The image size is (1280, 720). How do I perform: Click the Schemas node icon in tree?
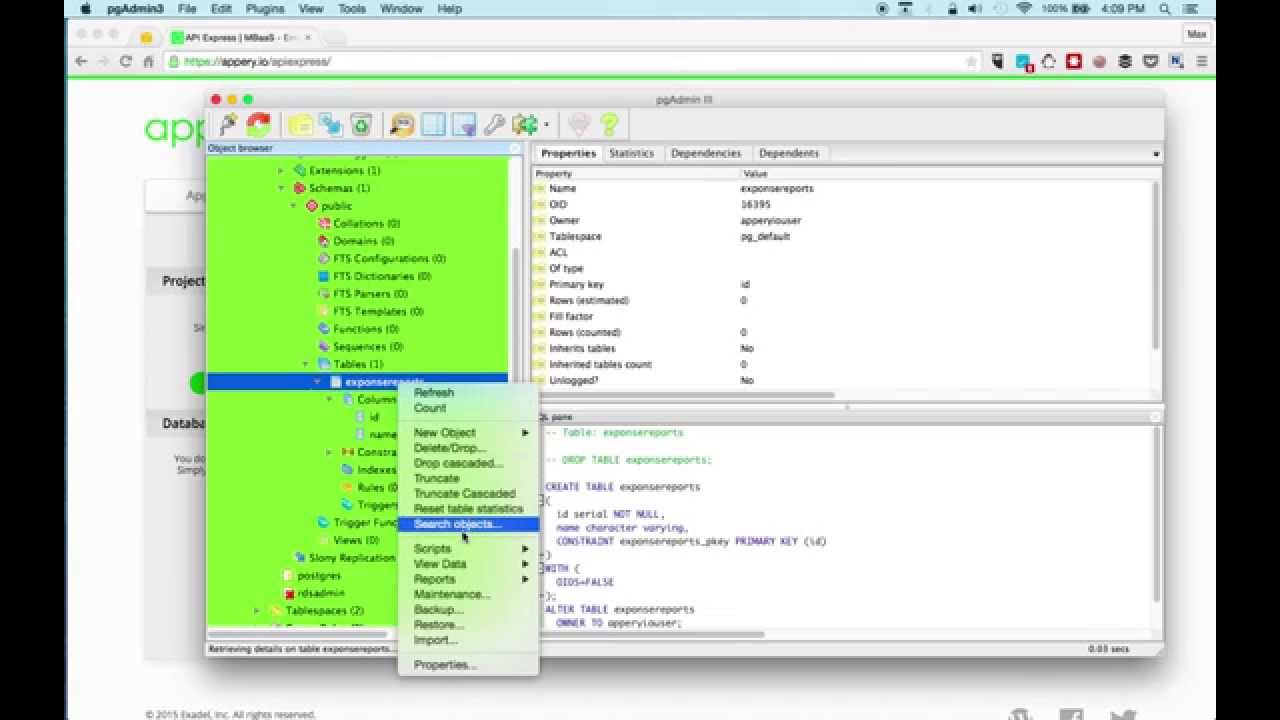tap(300, 188)
